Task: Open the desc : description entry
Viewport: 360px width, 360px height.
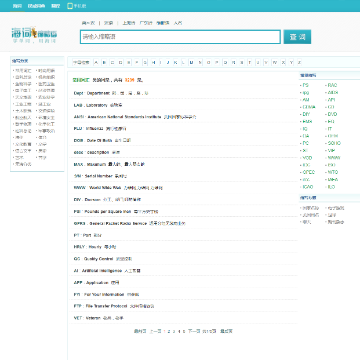Action: pos(97,152)
